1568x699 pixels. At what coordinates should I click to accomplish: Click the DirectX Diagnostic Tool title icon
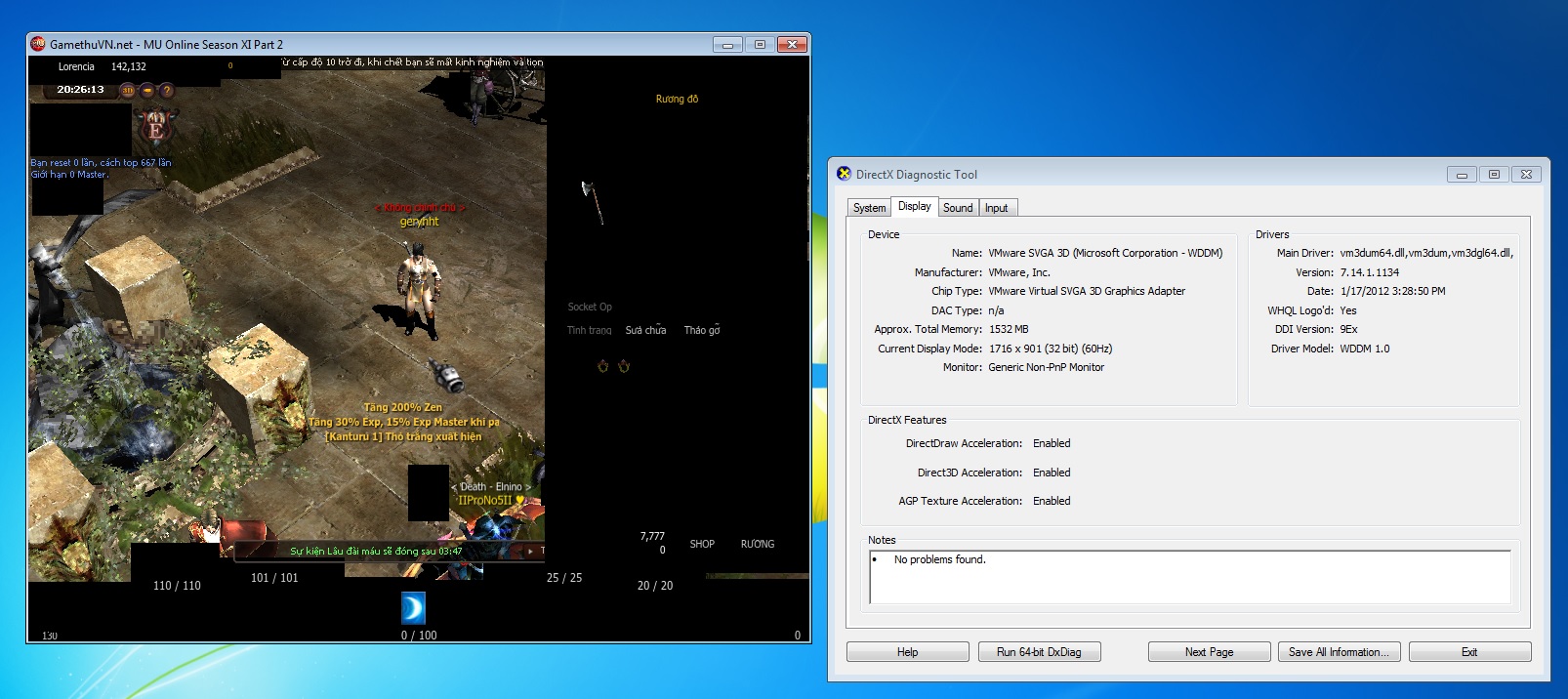pos(844,174)
